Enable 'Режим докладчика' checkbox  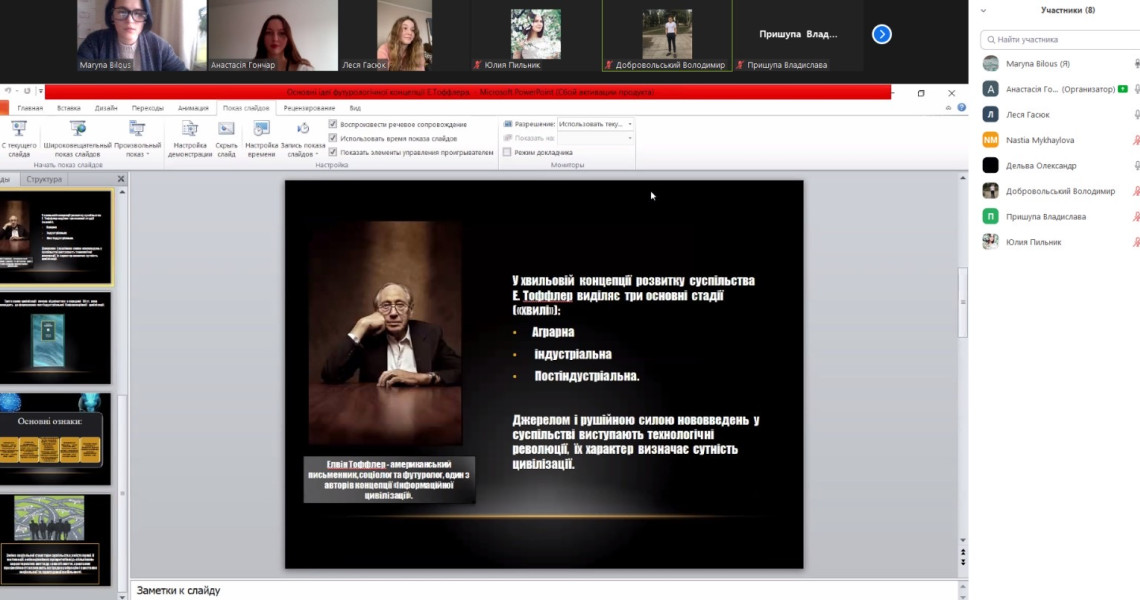coord(507,152)
